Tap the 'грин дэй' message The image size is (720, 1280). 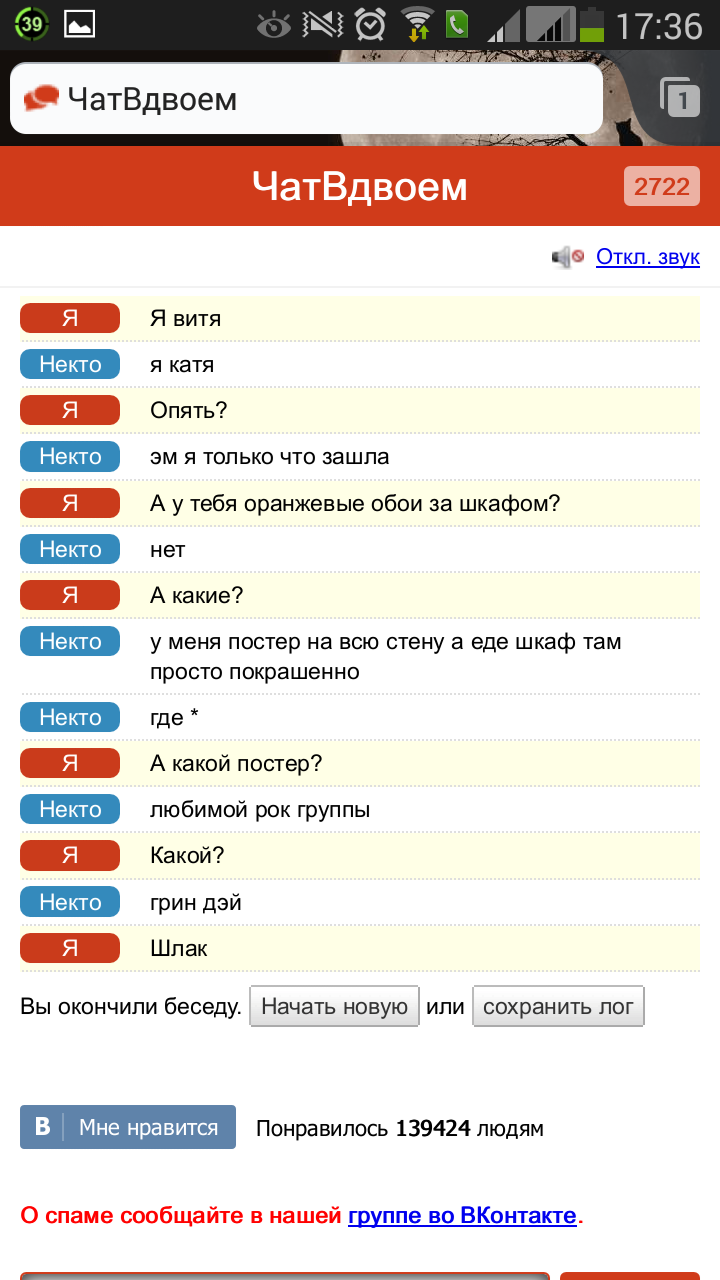pyautogui.click(x=196, y=903)
